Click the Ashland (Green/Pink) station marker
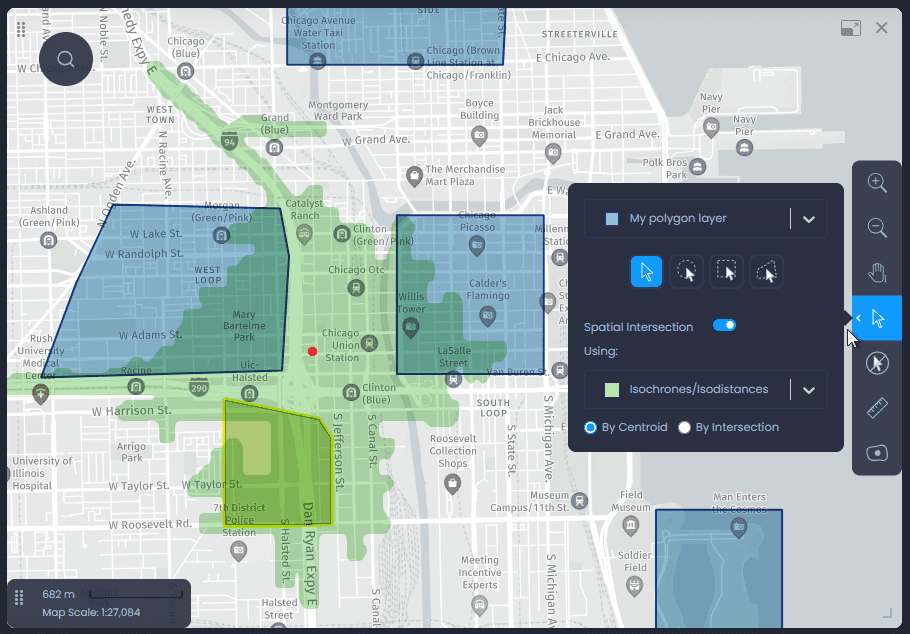 (x=48, y=240)
